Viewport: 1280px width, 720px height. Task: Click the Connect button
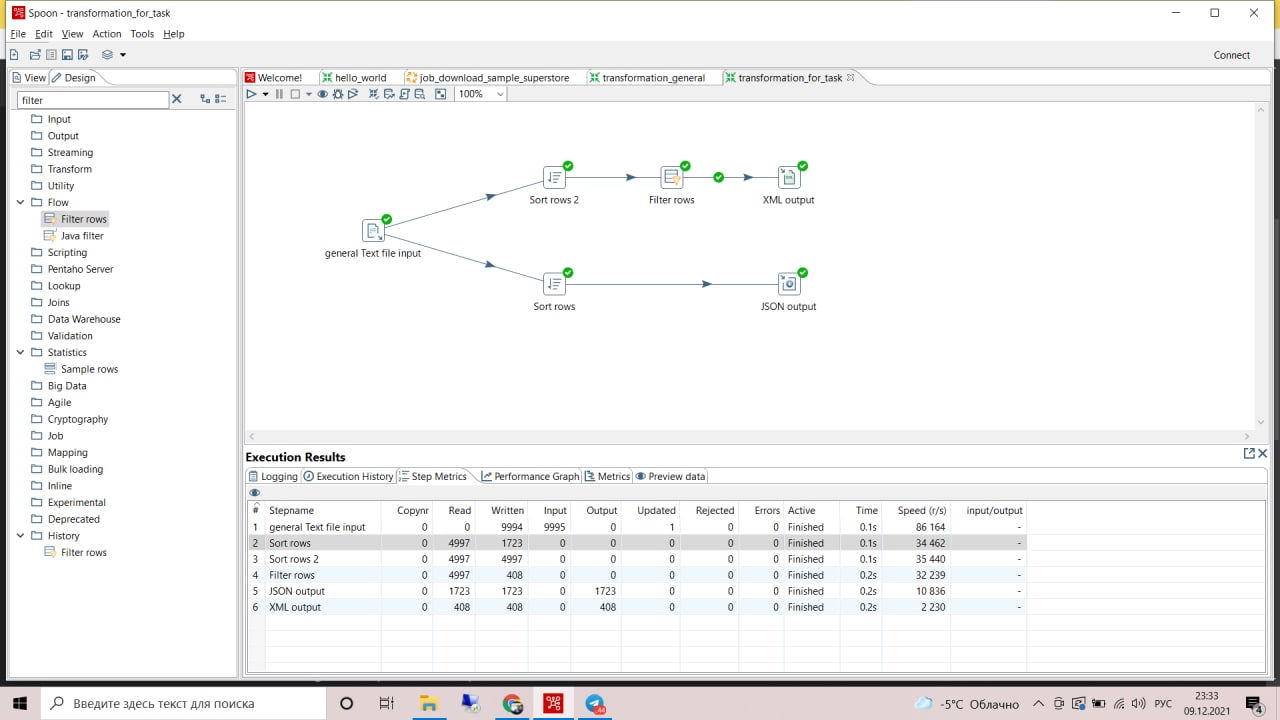pos(1232,55)
